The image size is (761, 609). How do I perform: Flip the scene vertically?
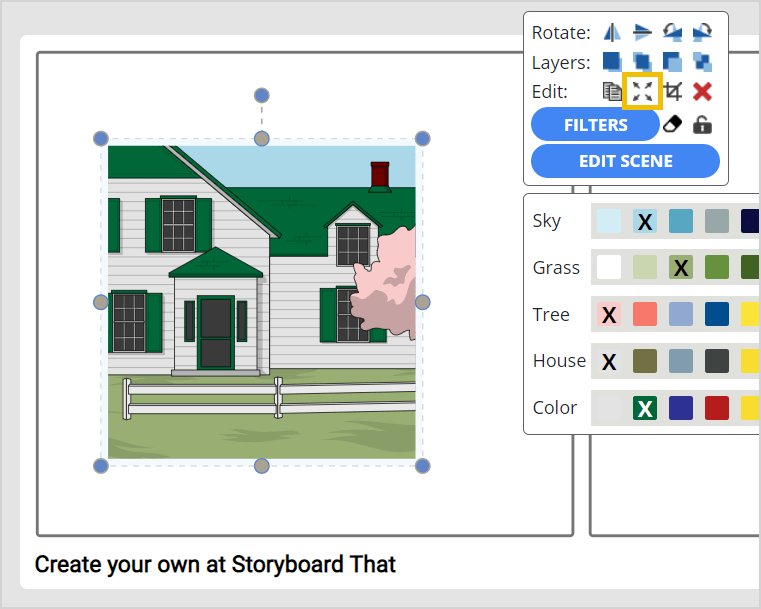642,33
